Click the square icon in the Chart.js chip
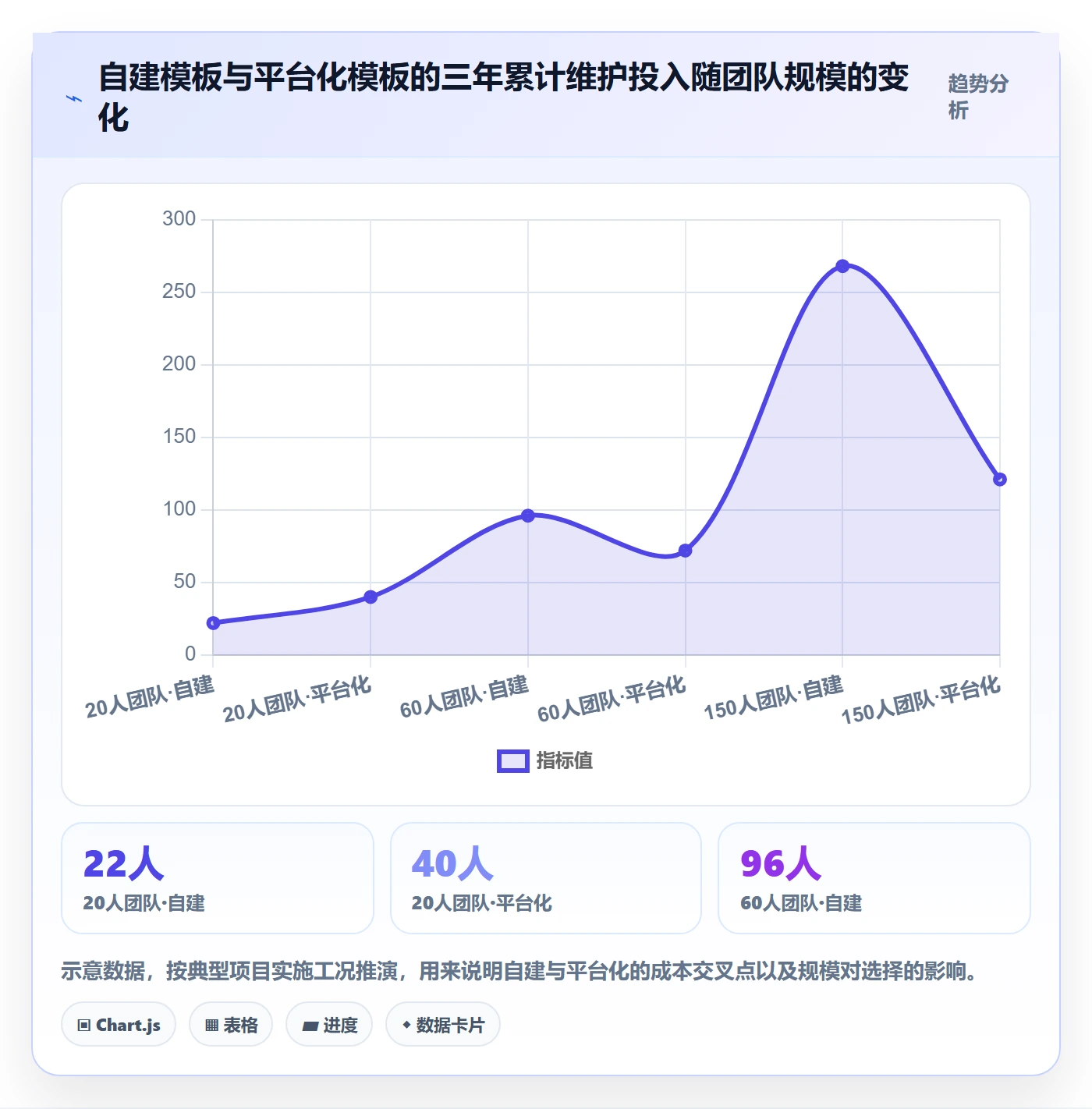 point(84,1026)
